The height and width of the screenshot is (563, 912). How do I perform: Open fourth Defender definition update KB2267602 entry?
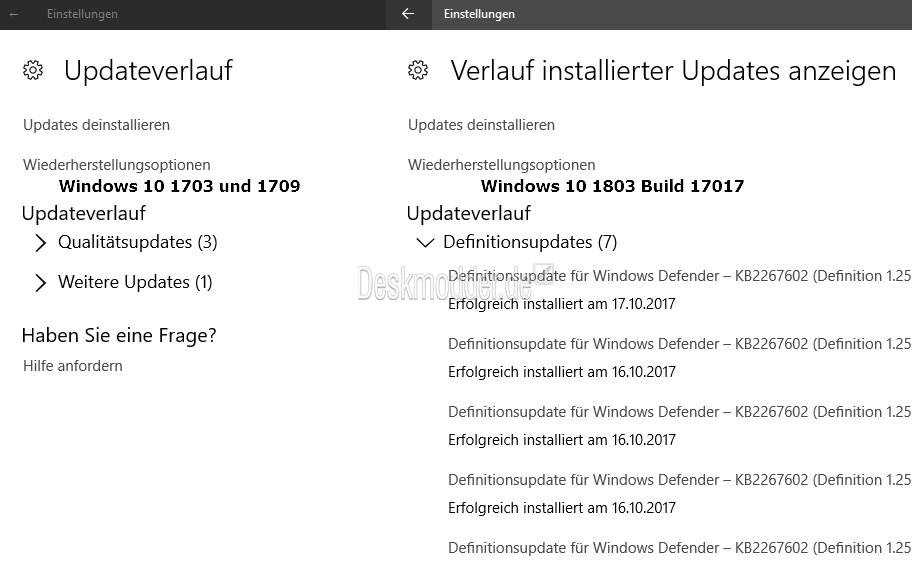679,480
